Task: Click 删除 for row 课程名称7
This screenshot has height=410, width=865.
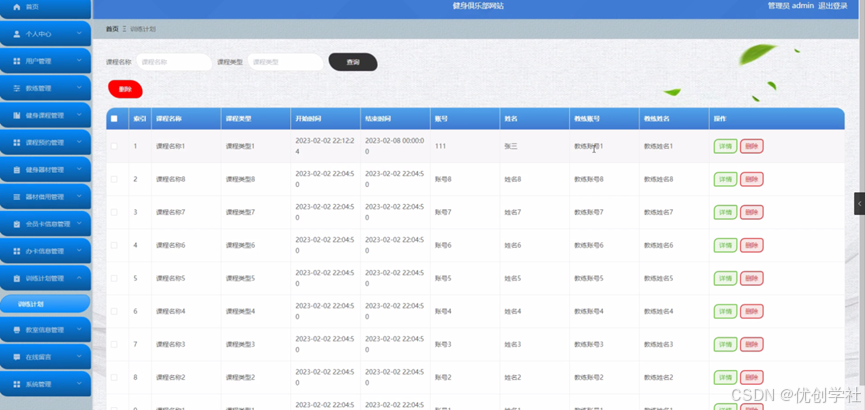Action: (751, 212)
